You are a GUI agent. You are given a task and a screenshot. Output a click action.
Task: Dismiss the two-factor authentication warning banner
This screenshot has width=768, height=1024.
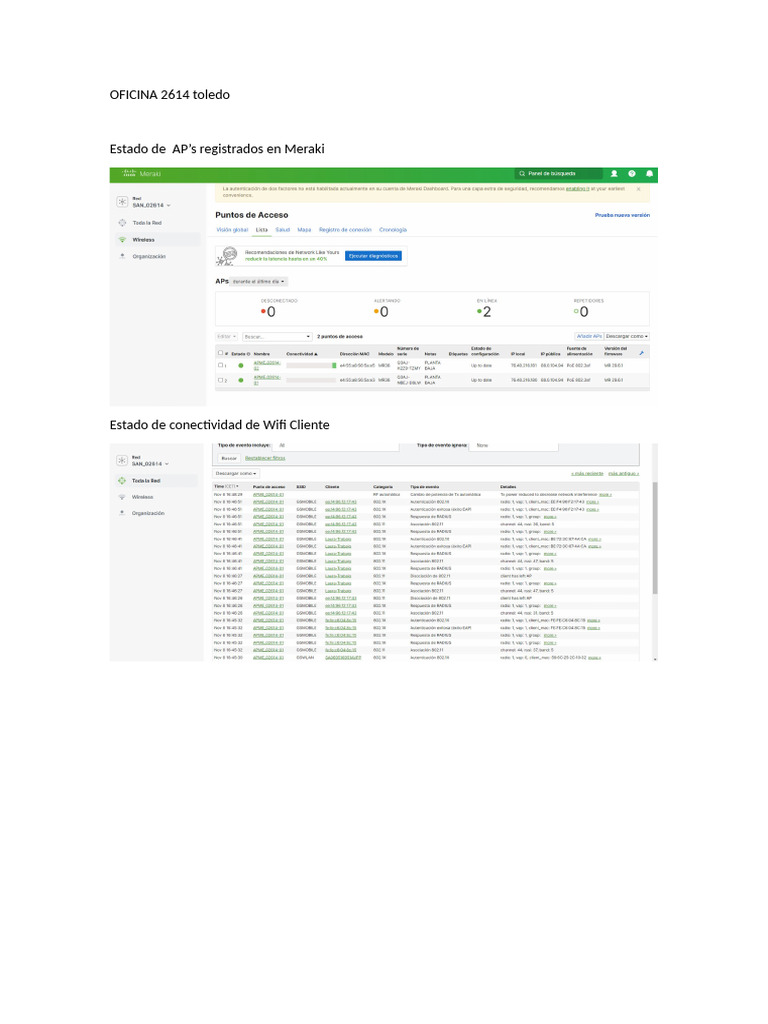click(x=638, y=186)
